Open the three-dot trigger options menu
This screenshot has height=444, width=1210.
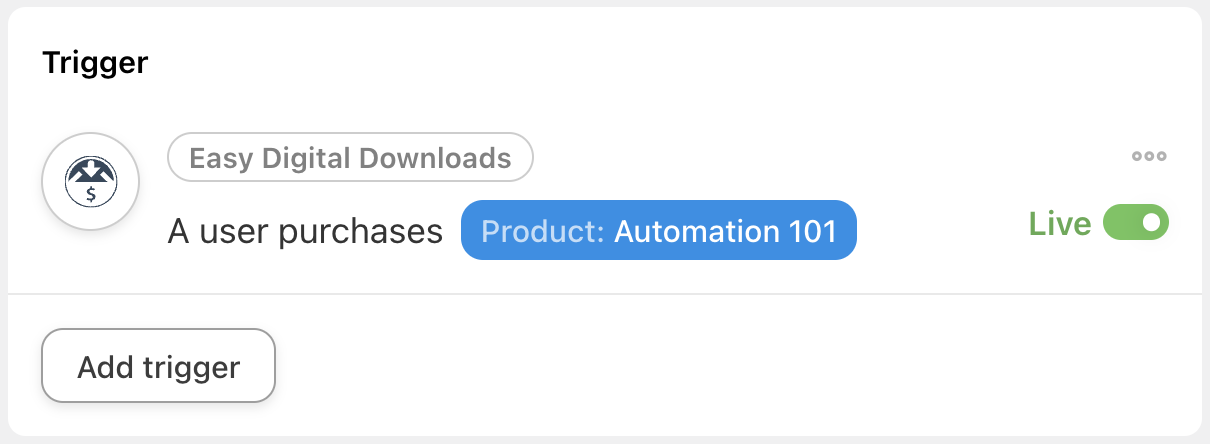(1149, 156)
